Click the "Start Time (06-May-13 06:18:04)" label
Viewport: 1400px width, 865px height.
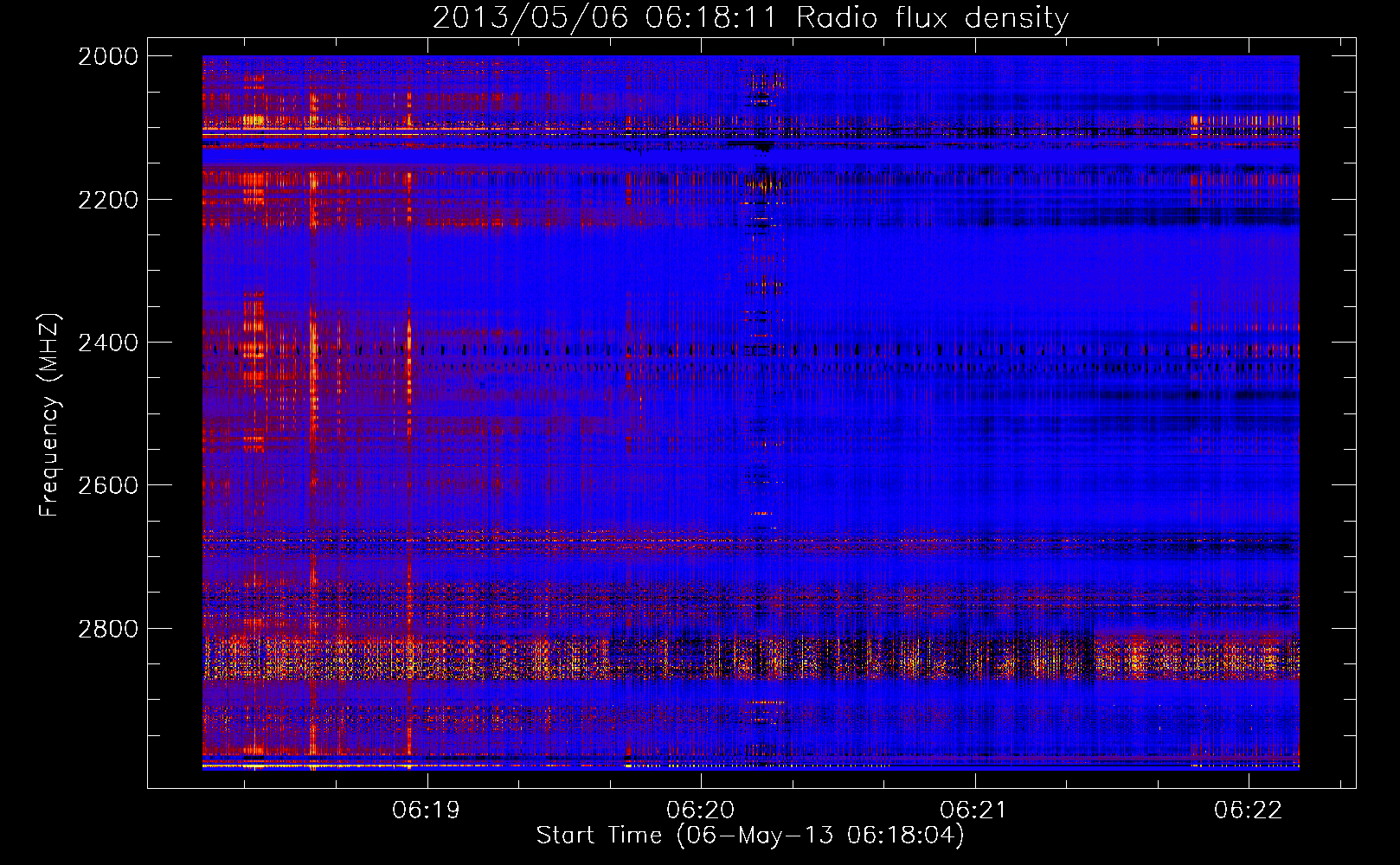click(x=750, y=836)
